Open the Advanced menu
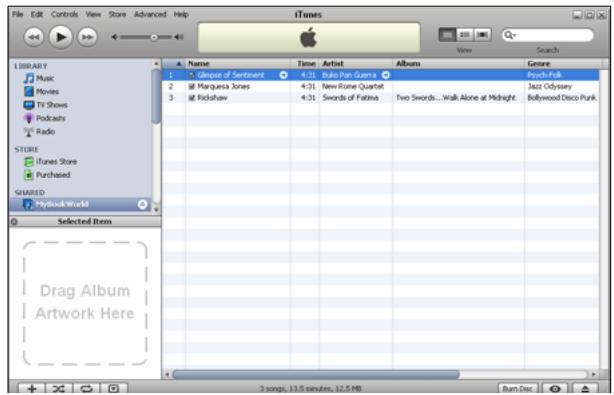 point(150,14)
